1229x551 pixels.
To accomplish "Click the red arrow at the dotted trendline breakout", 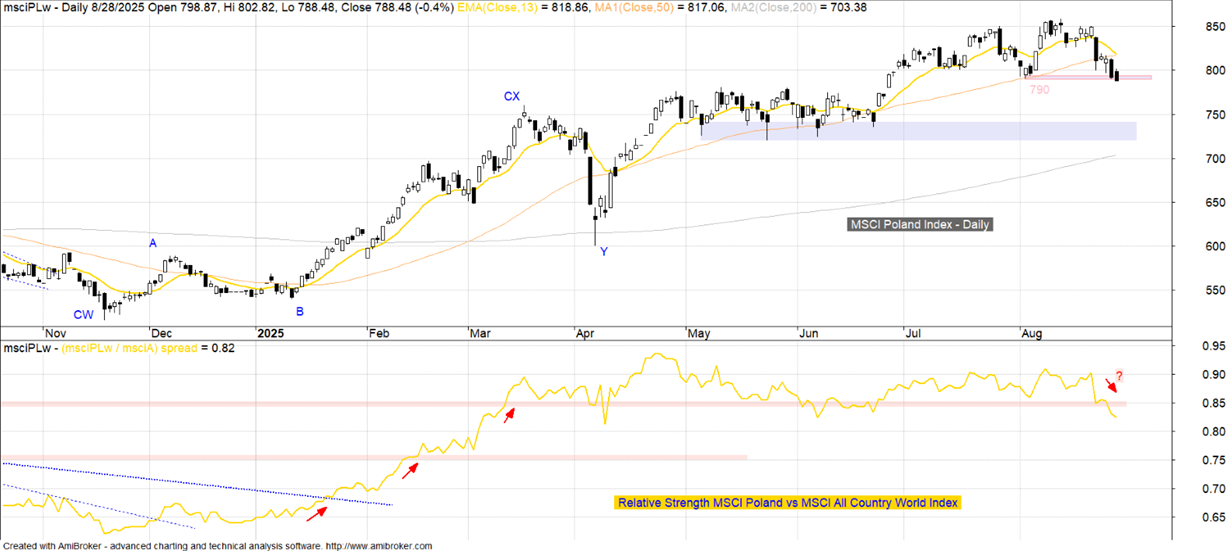I will pyautogui.click(x=316, y=513).
